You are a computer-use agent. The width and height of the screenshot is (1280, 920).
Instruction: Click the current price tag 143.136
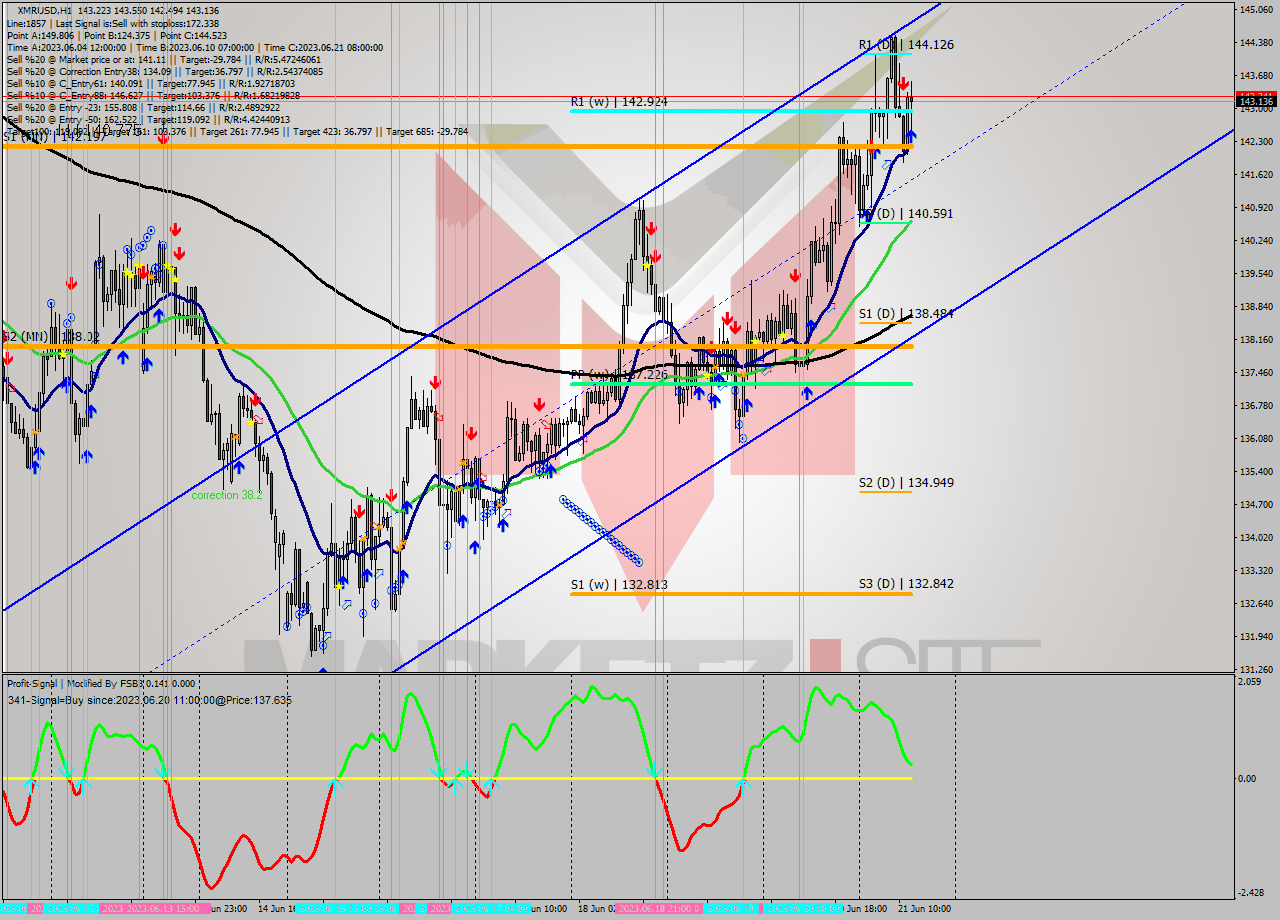pos(1256,101)
